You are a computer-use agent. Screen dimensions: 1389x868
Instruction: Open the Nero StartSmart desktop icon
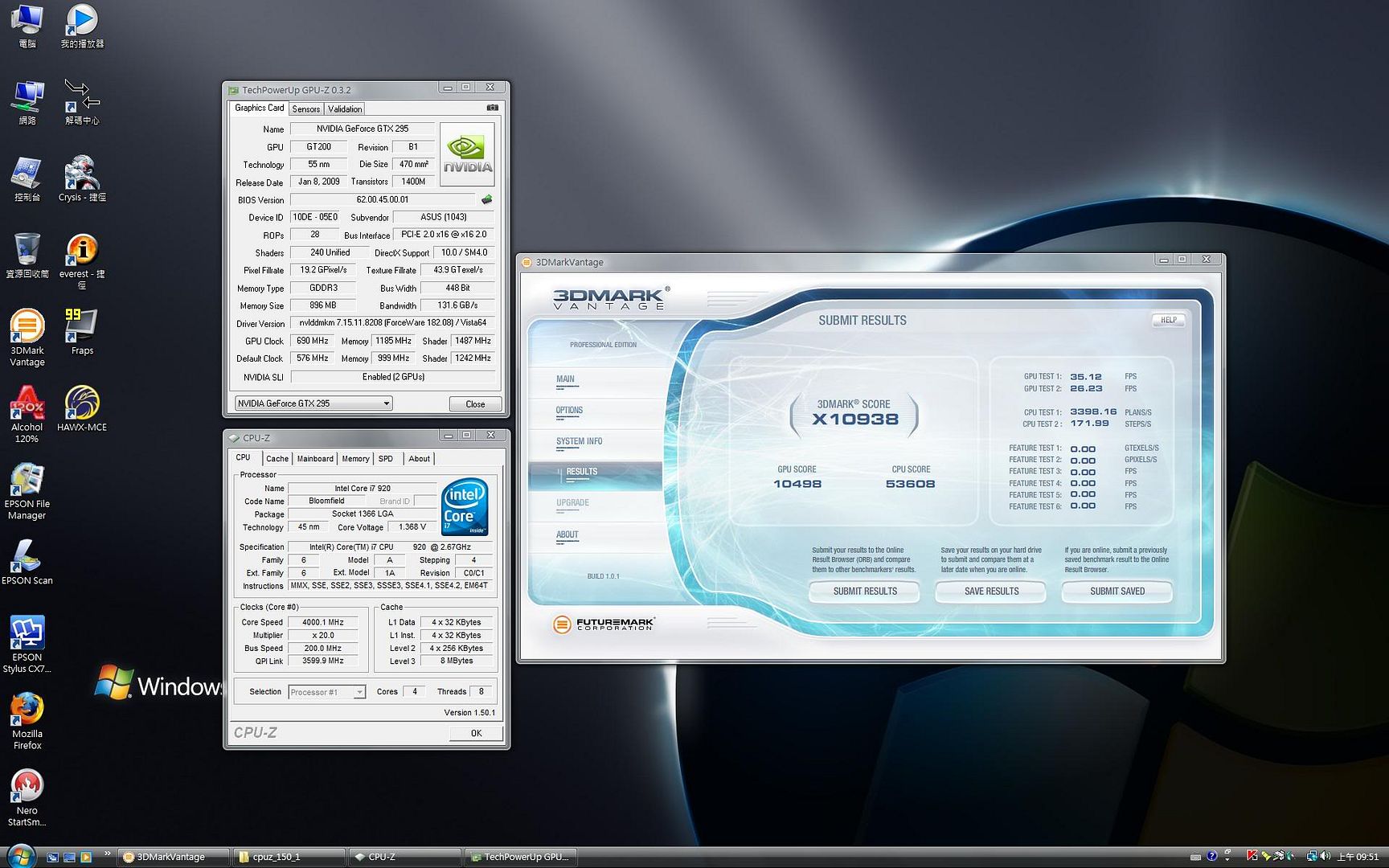point(27,797)
